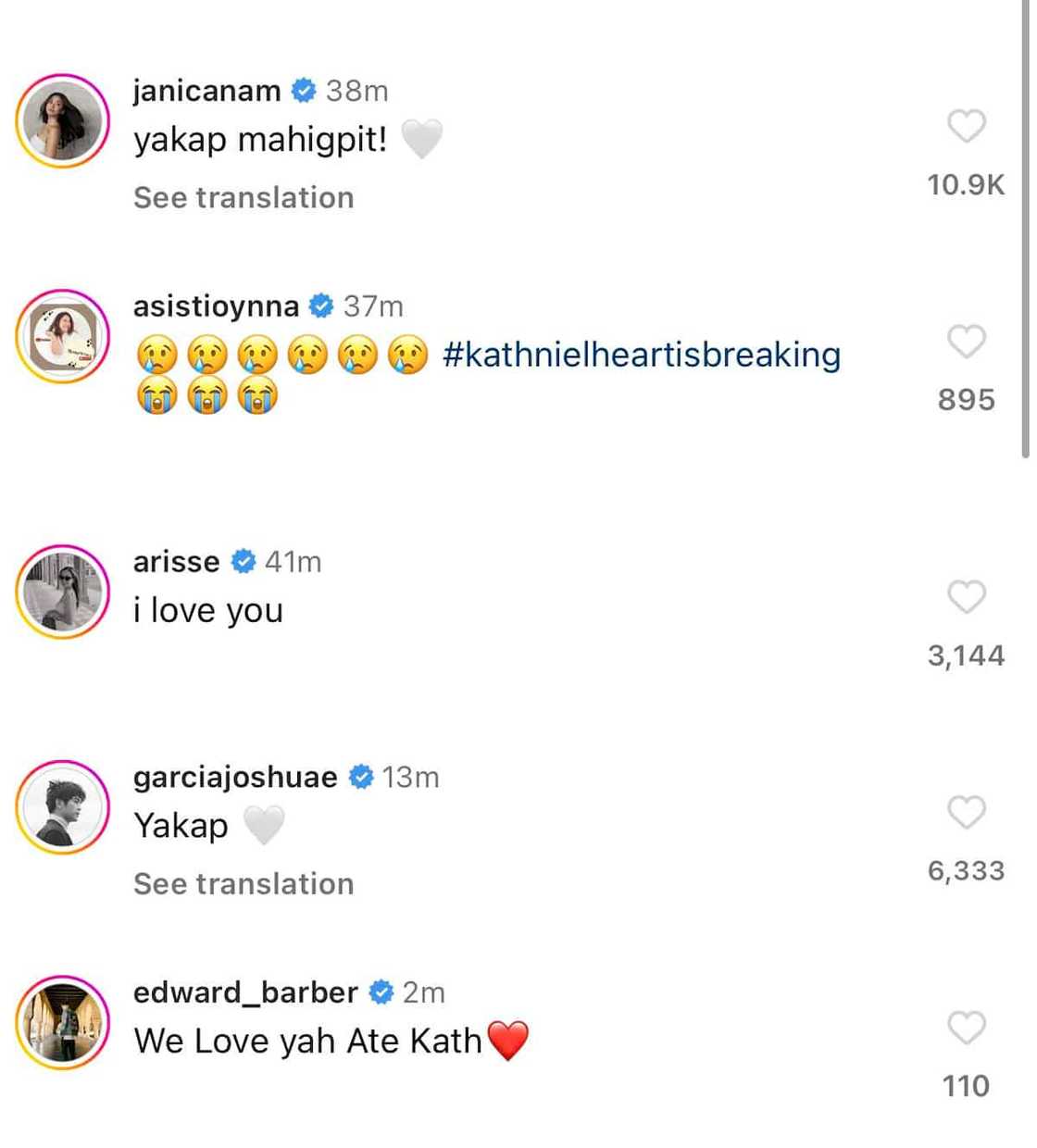Open janicanam username link
The width and height of the screenshot is (1037, 1148).
[206, 91]
